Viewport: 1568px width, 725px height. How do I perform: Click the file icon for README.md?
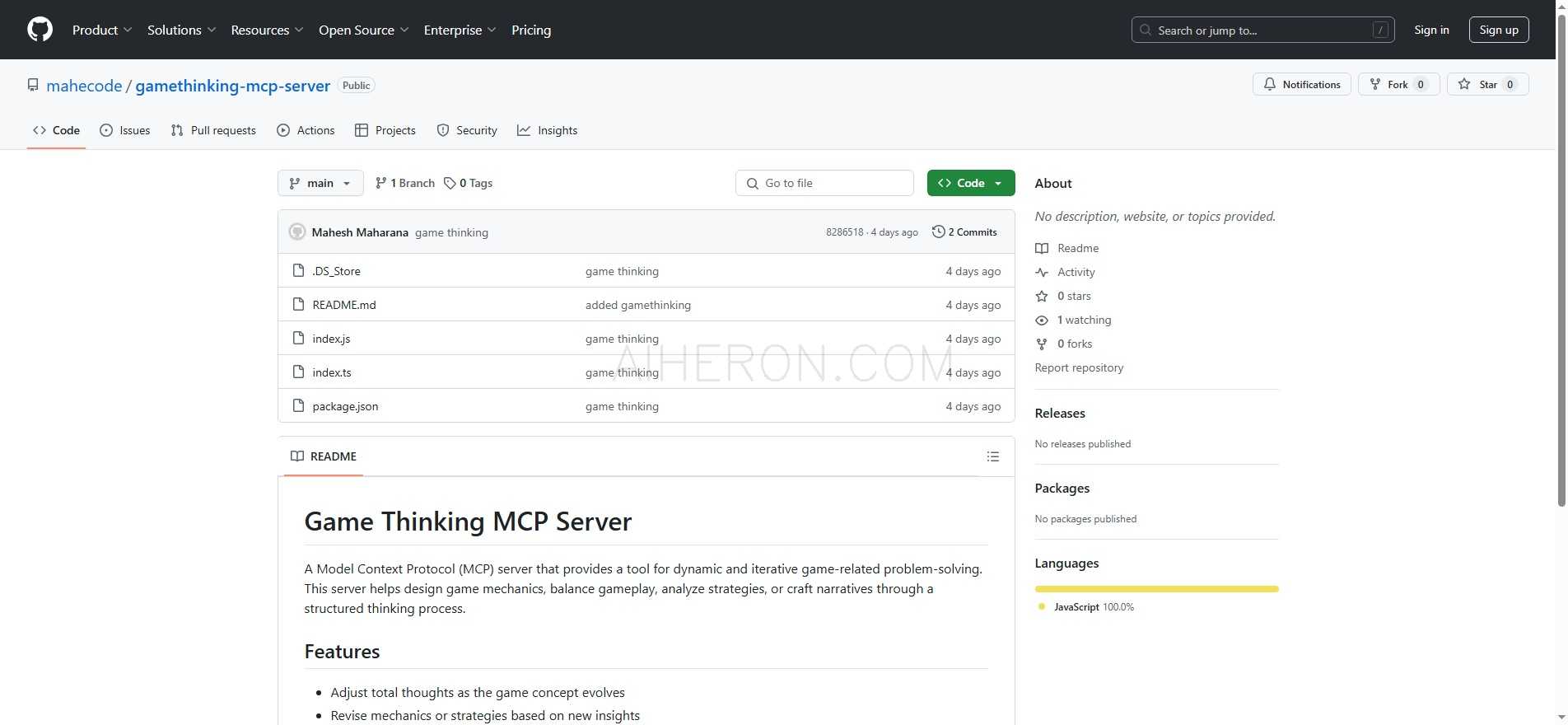point(299,304)
